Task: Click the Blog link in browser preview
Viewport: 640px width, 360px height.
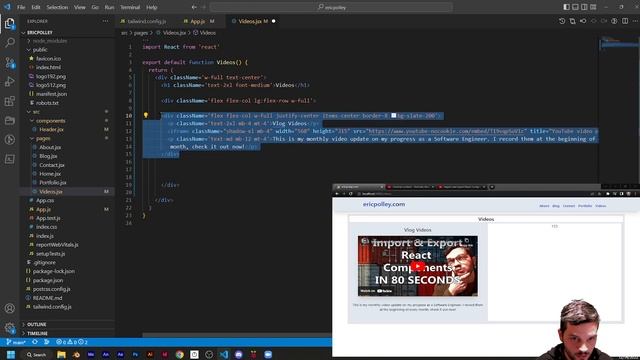Action: (556, 206)
